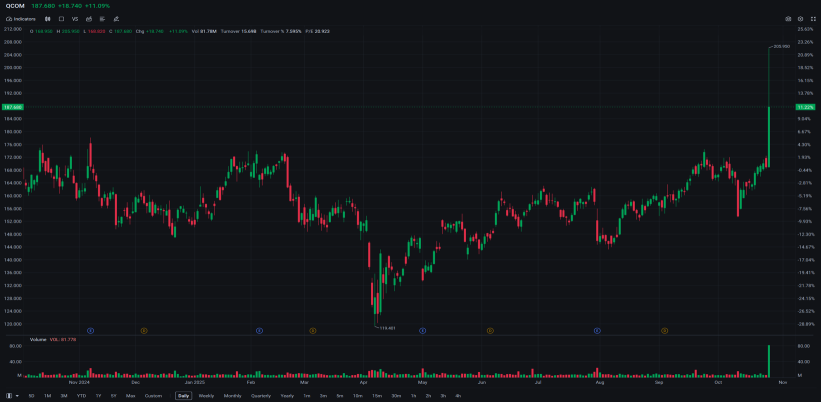Image resolution: width=821 pixels, height=402 pixels.
Task: Select the 1M time range
Action: [48, 396]
